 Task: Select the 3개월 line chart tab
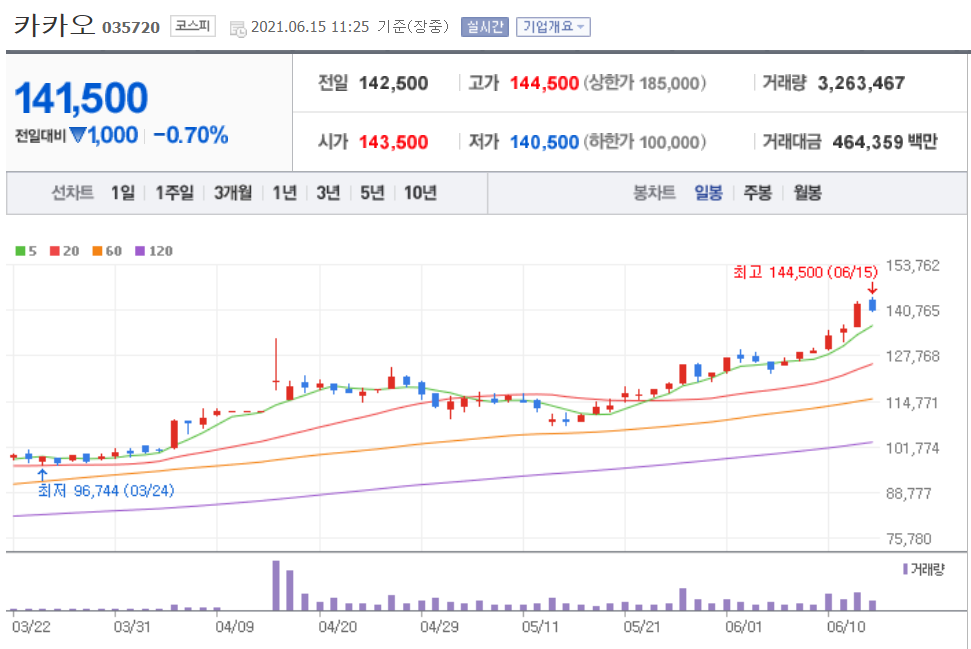[233, 193]
